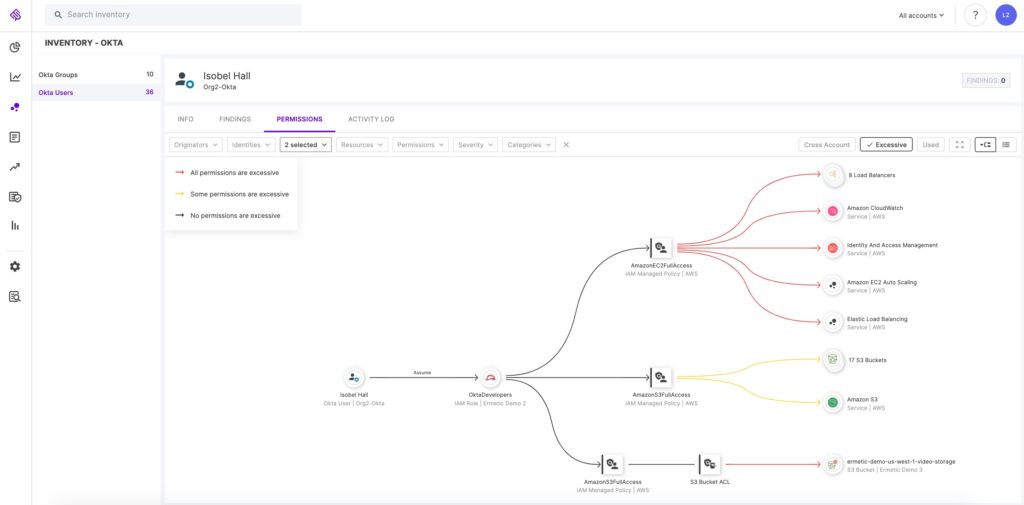Click the 'Assume' edge label
Screen dimensions: 1024x505
(x=422, y=372)
